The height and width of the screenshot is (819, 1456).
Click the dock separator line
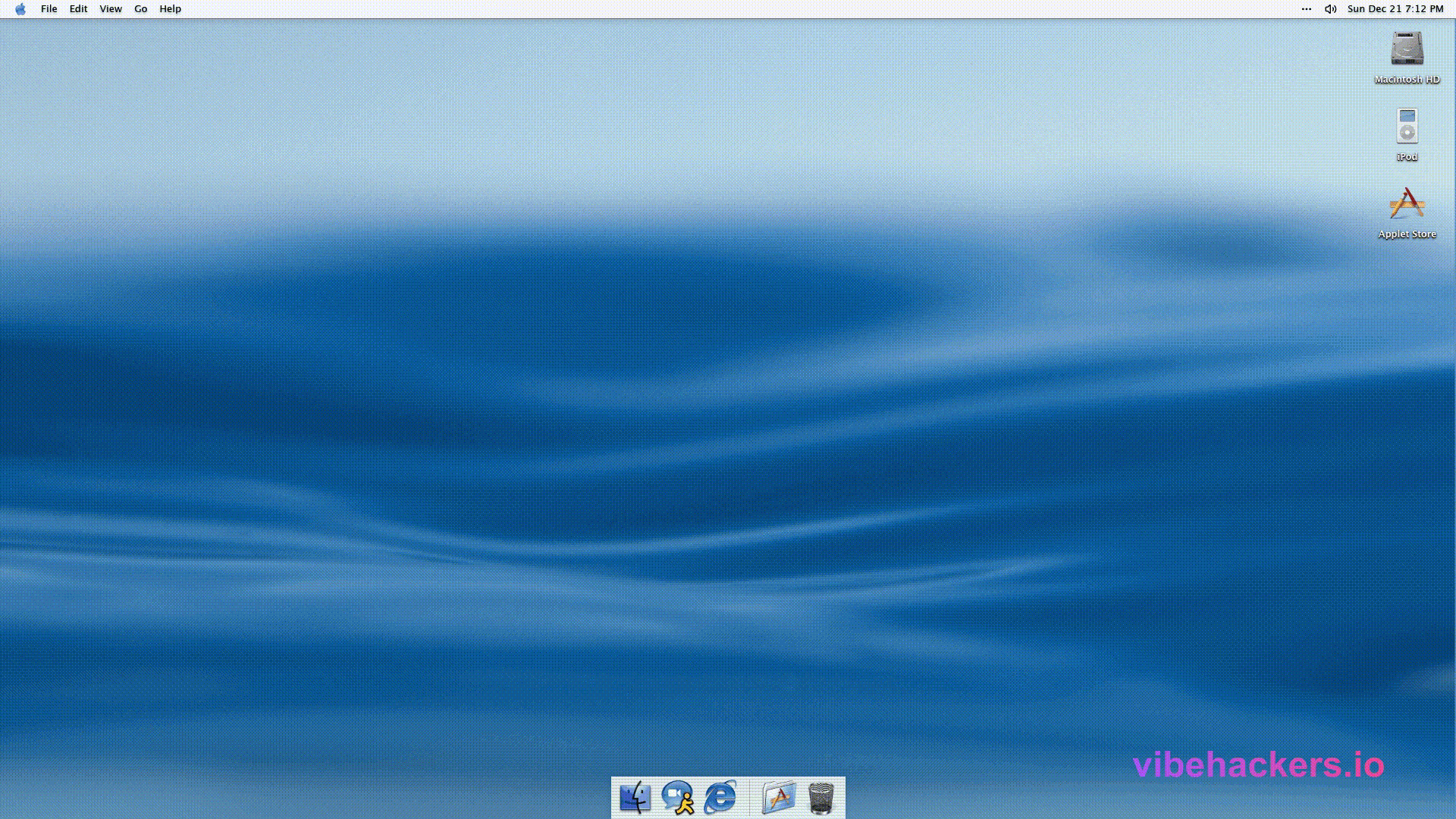749,798
